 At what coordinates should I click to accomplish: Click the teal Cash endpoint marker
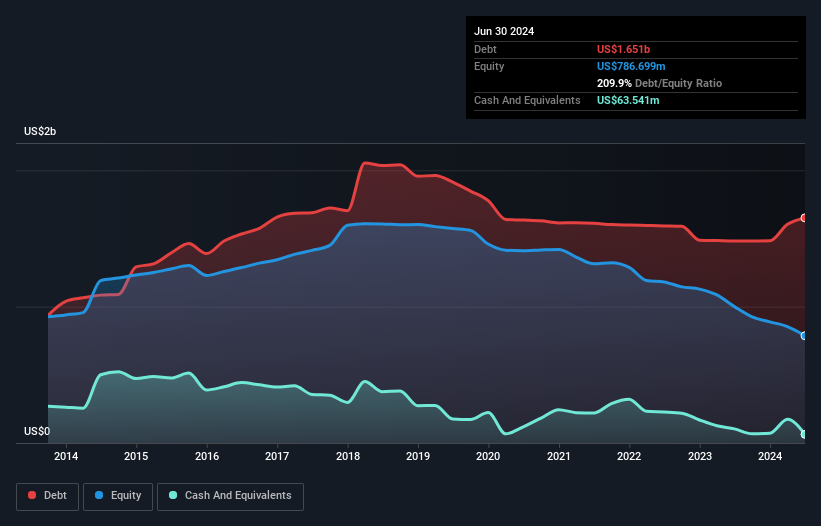click(804, 434)
